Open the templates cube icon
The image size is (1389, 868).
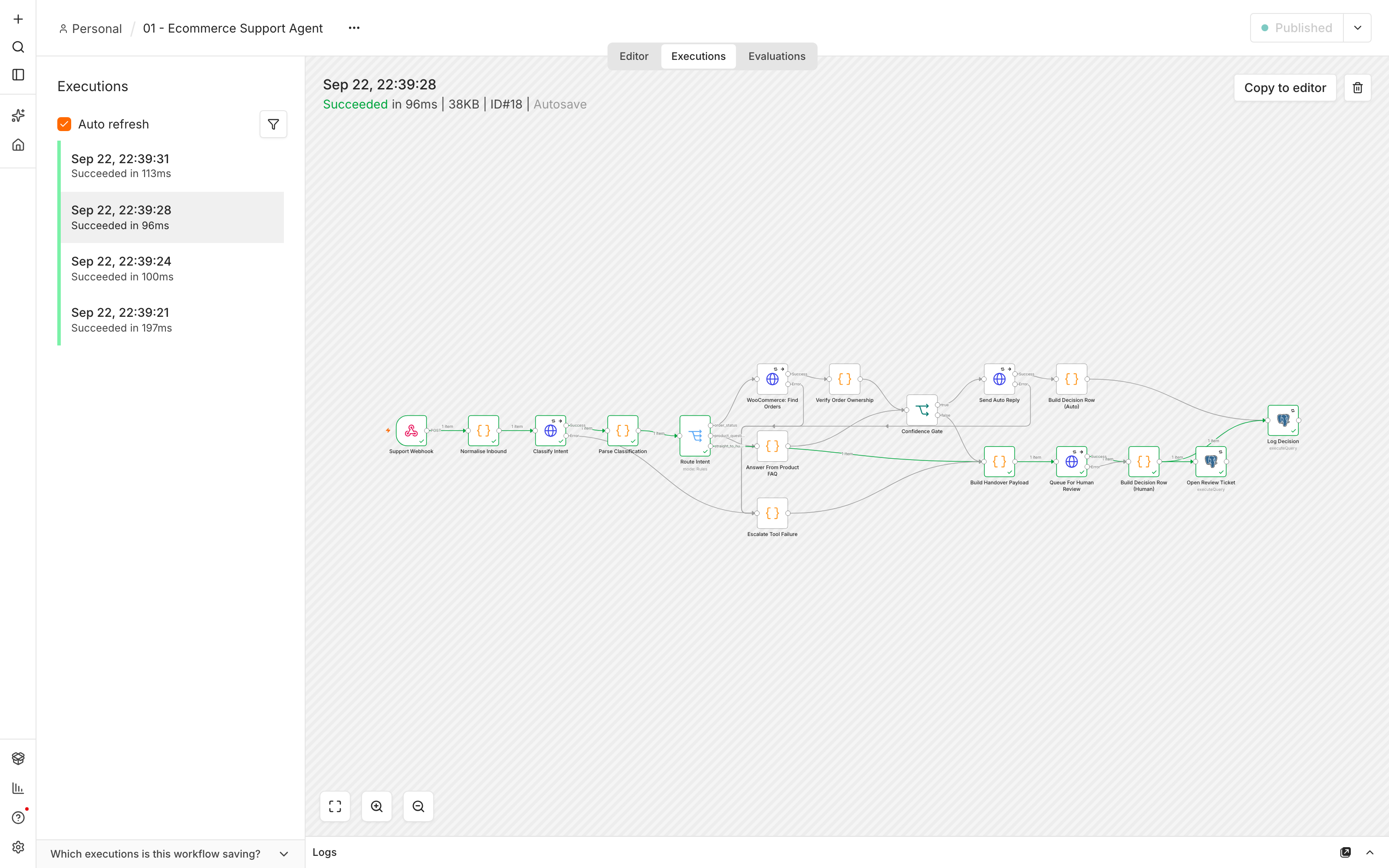[x=18, y=758]
